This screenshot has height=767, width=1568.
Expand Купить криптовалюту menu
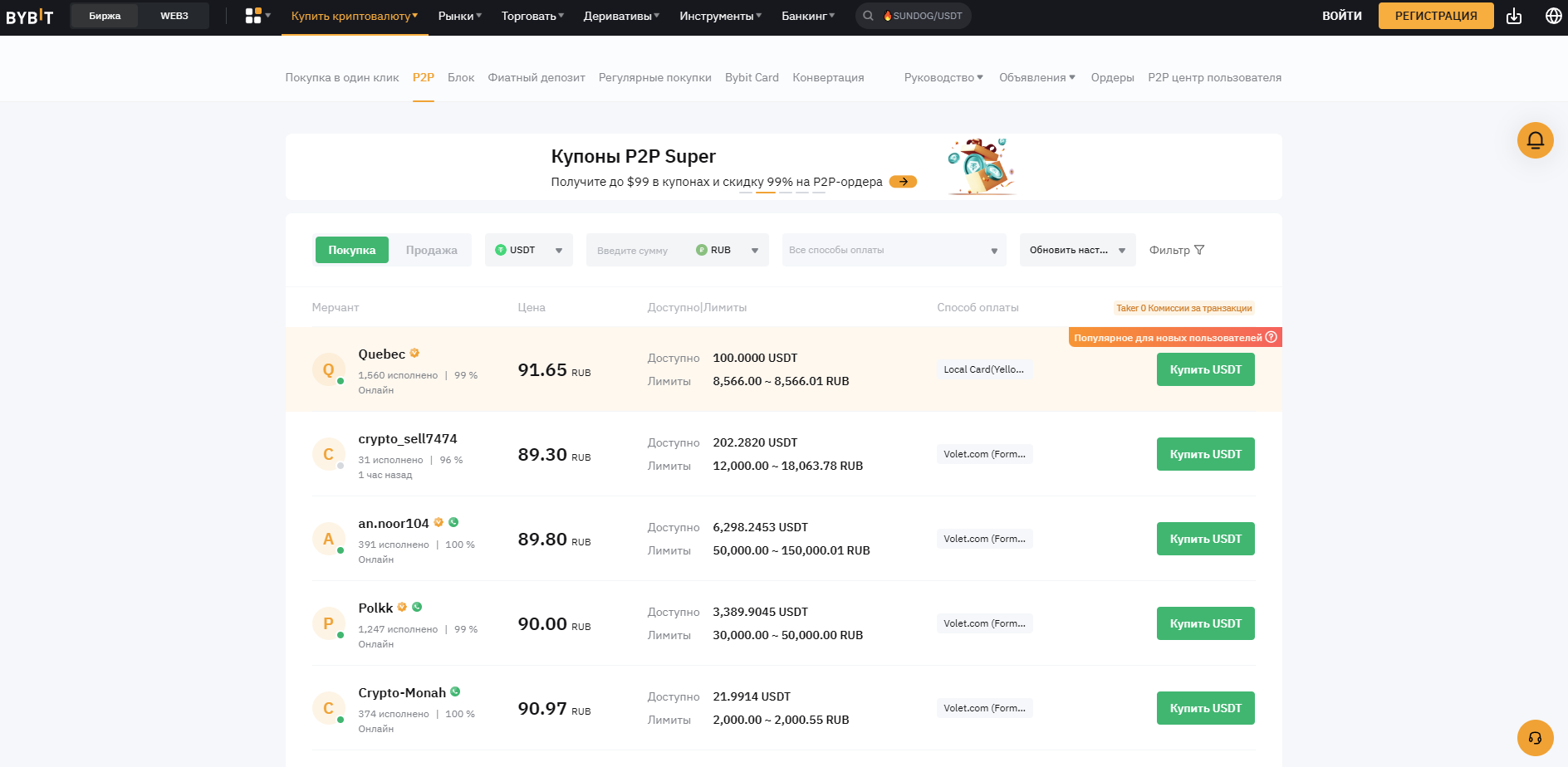coord(355,16)
